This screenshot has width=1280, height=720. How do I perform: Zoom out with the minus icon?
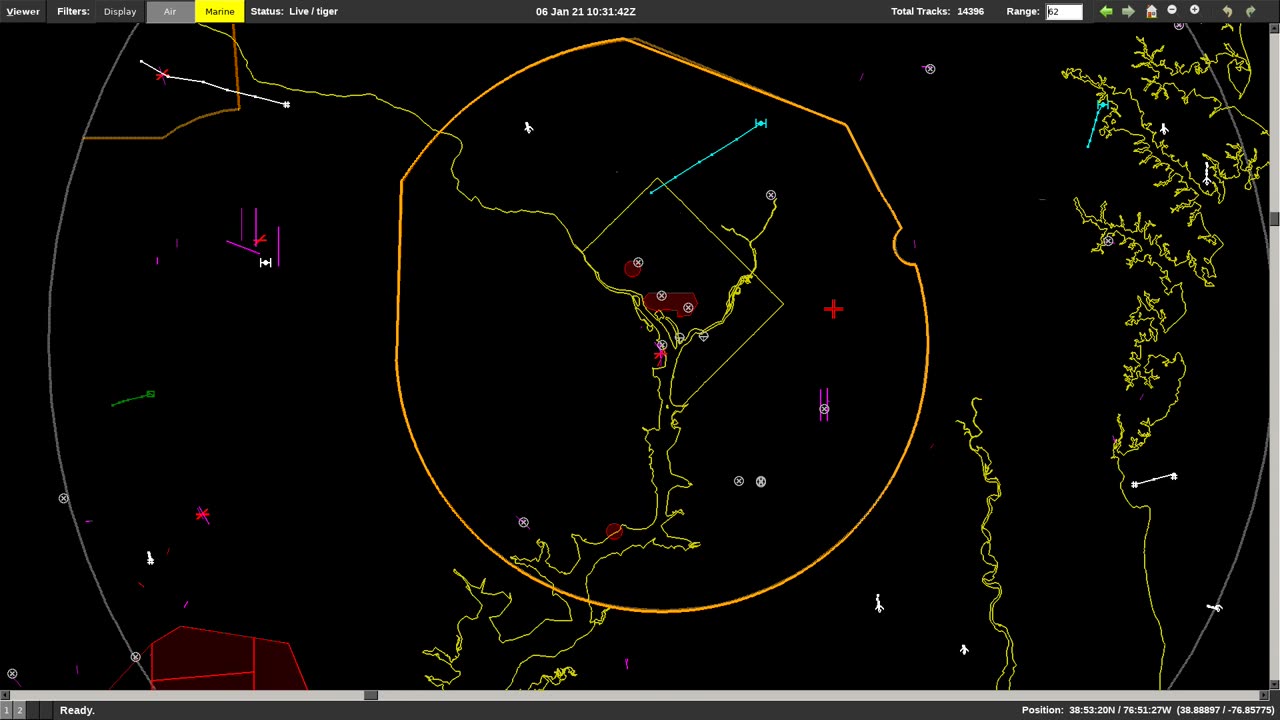point(1172,10)
